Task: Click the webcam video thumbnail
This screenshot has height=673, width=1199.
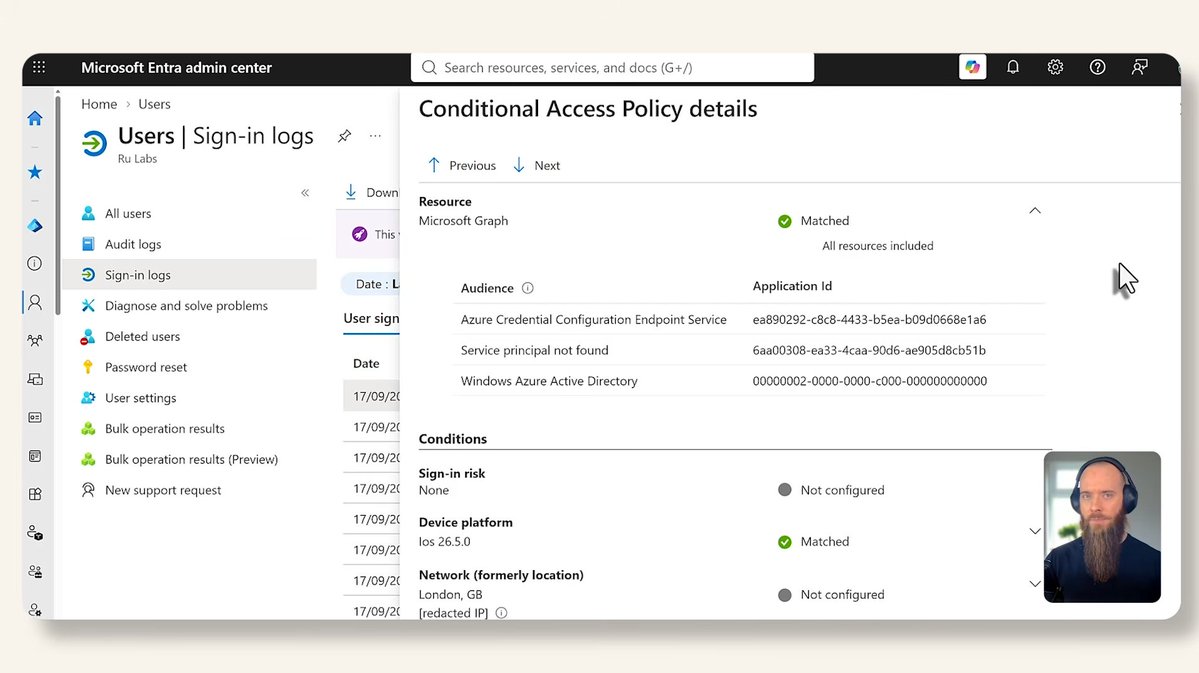Action: (1102, 527)
